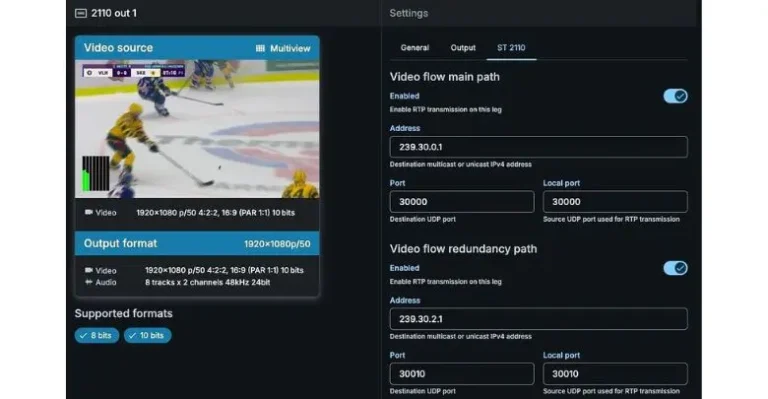The image size is (768, 399).
Task: Click redundancy Local port field 30010
Action: click(615, 374)
